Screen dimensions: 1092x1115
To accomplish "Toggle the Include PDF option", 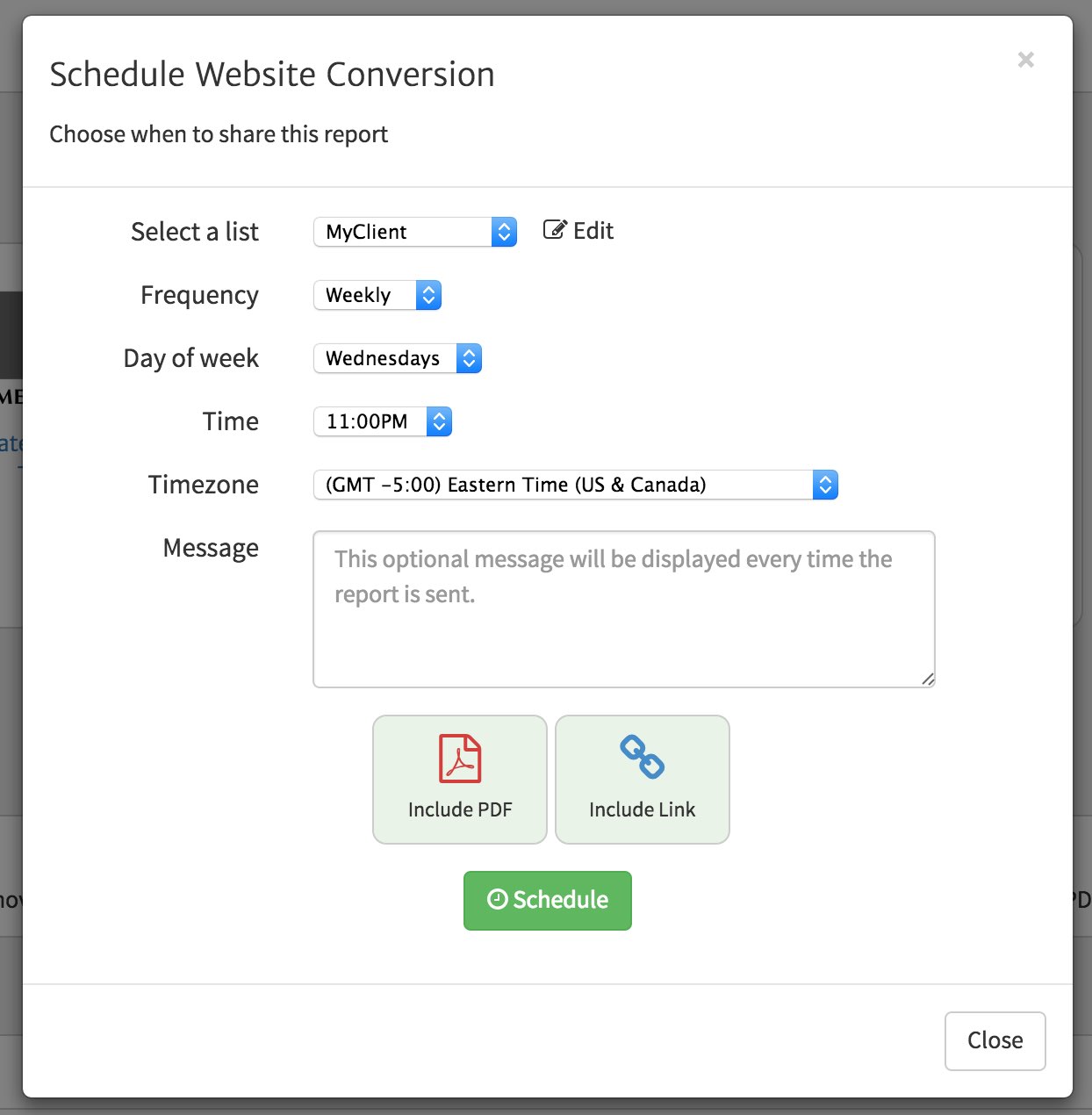I will click(x=460, y=780).
